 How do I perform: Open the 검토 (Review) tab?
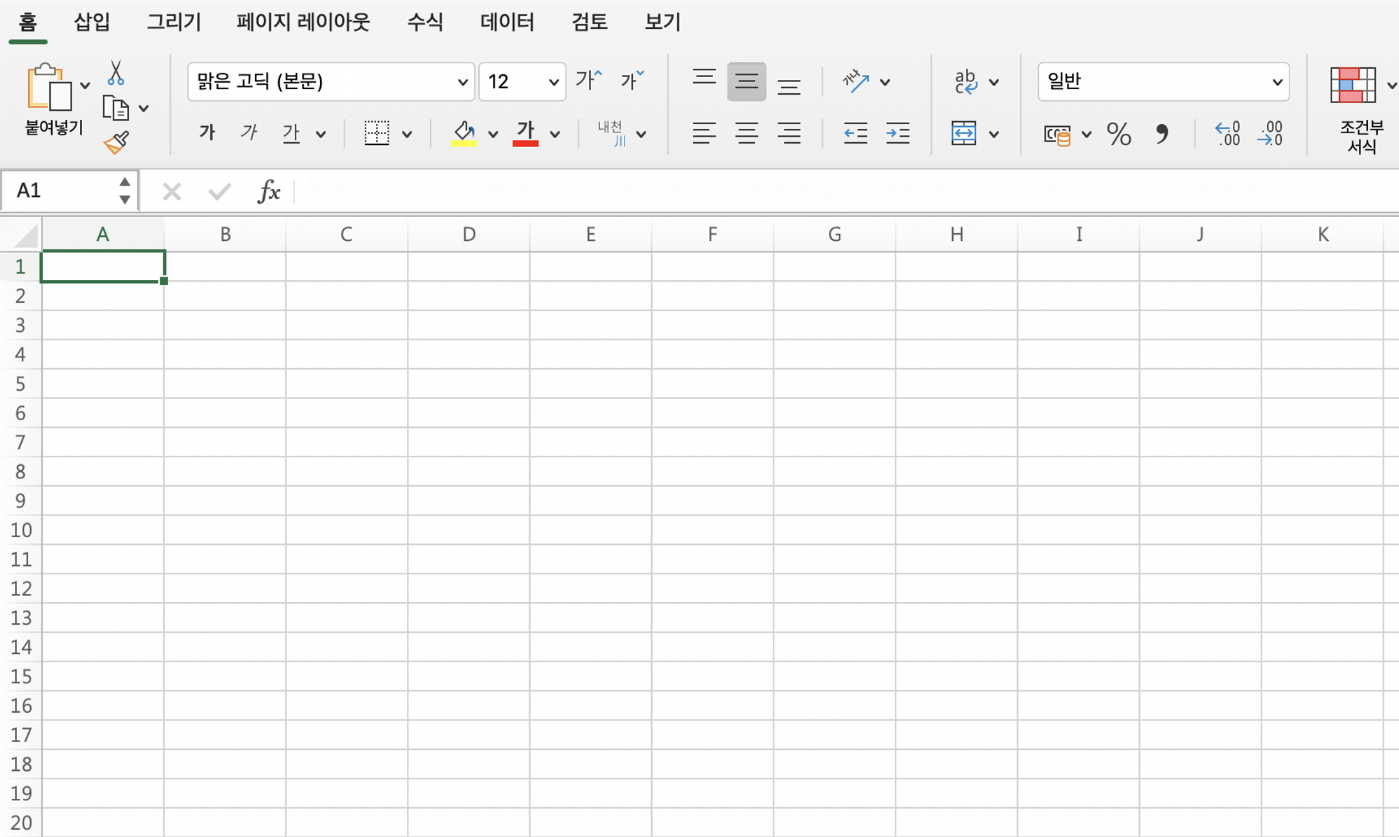click(x=590, y=21)
